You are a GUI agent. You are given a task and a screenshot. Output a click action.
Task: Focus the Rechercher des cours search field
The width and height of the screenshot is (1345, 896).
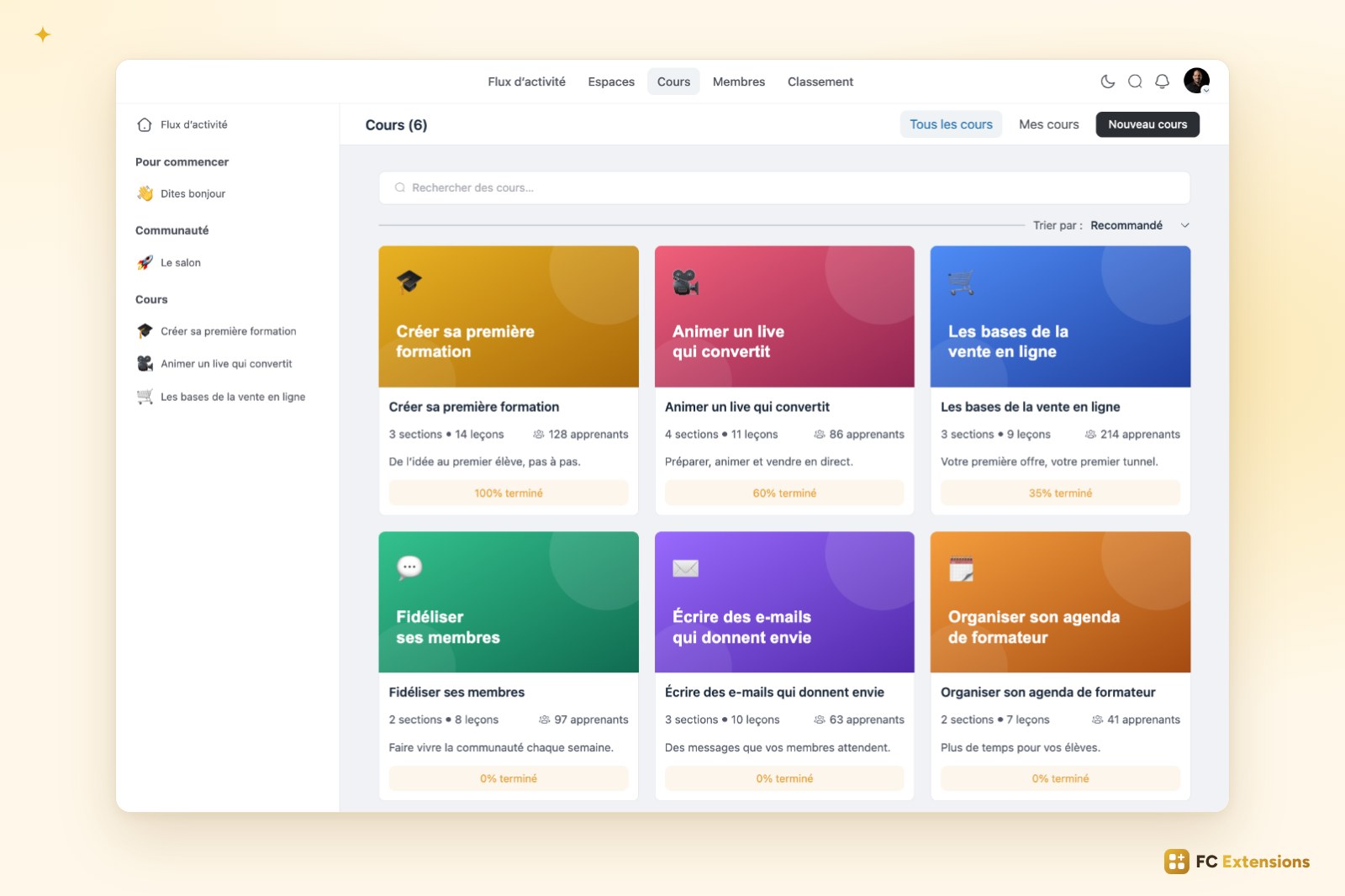784,187
